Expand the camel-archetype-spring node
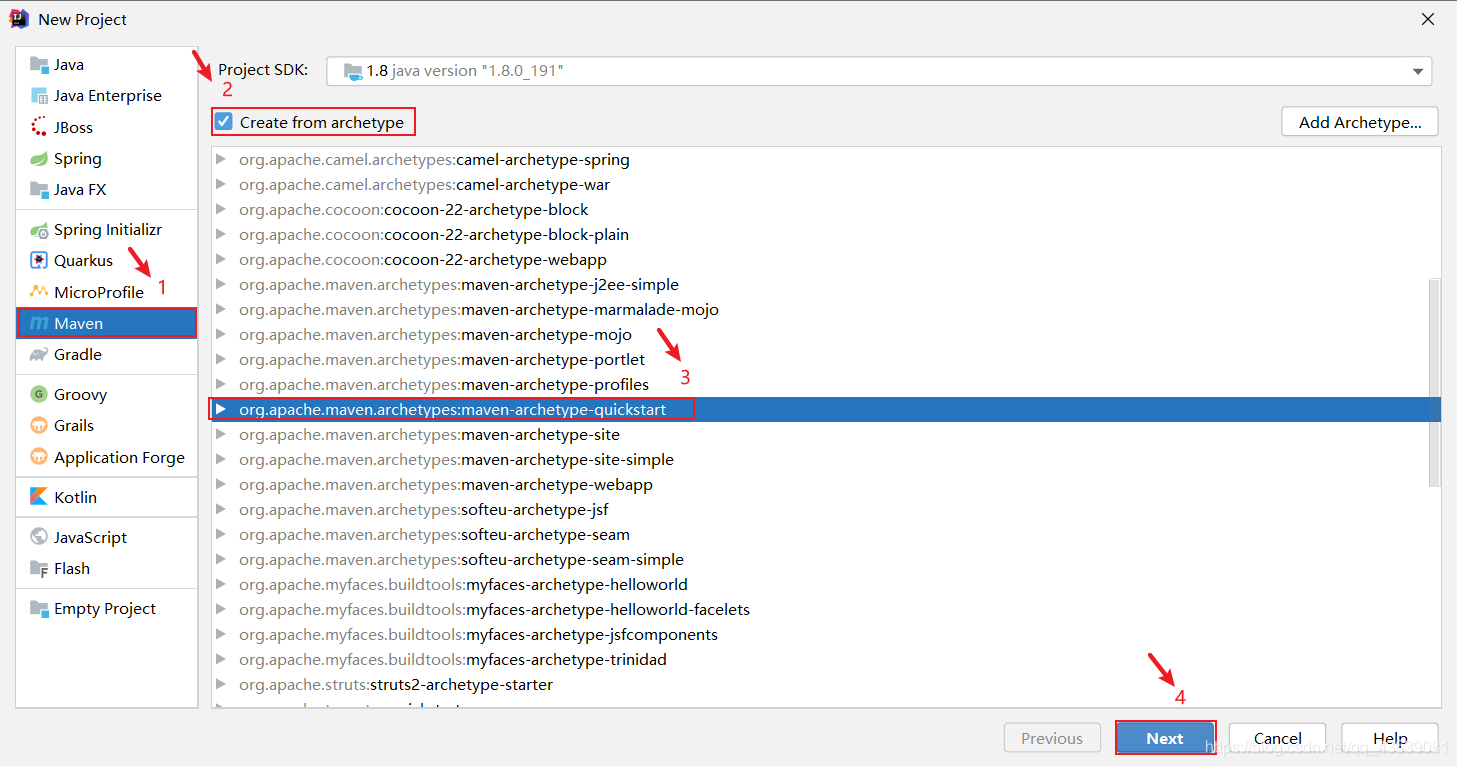This screenshot has height=766, width=1457. point(221,160)
